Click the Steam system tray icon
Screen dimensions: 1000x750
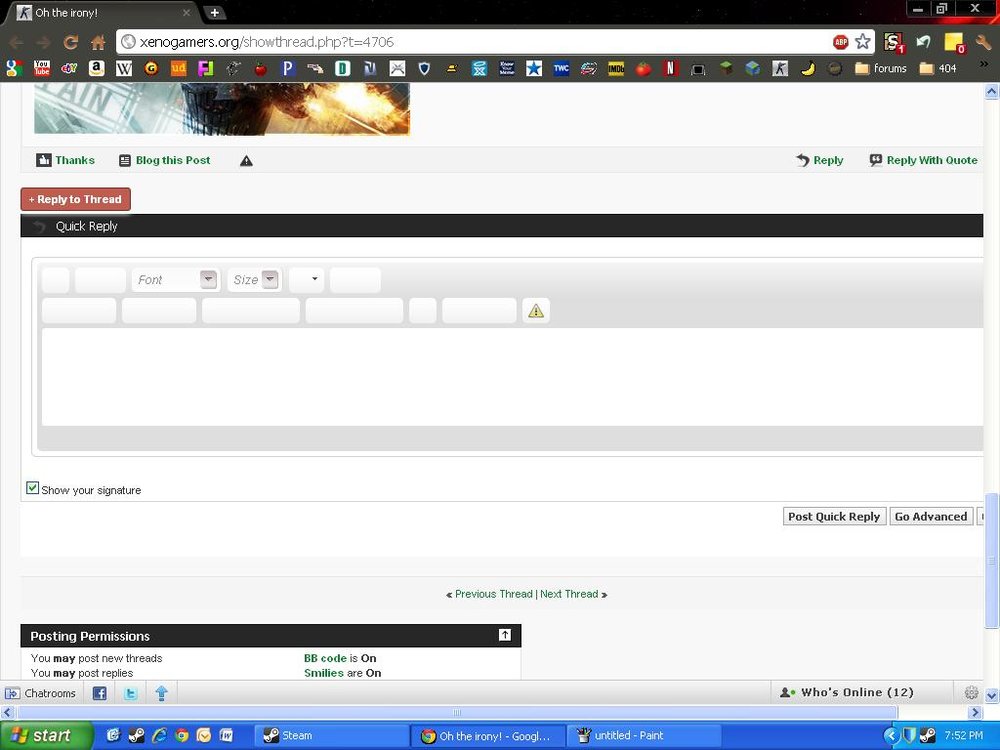coord(927,735)
